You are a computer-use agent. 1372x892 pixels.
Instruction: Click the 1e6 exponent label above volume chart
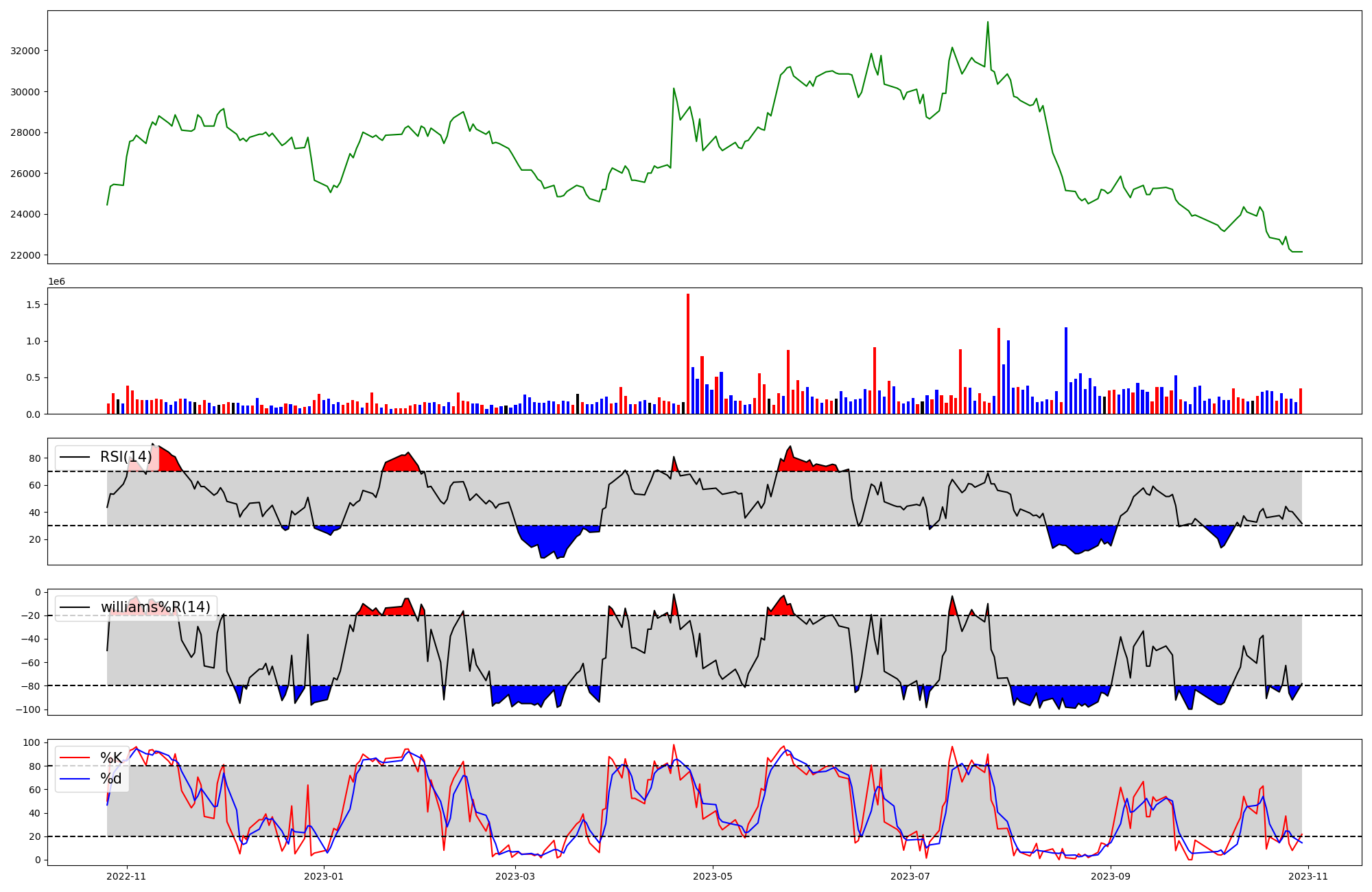click(56, 282)
